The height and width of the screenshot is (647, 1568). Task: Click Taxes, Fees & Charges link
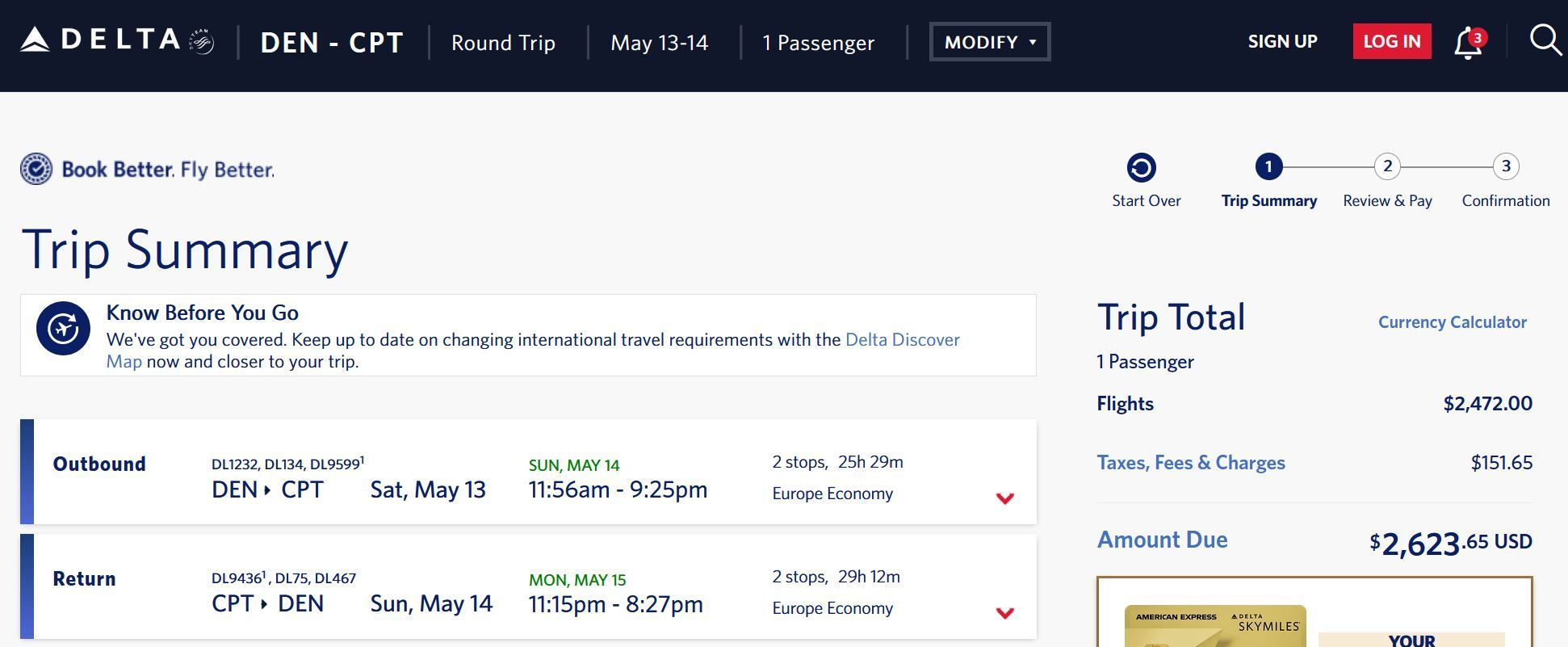[1190, 463]
